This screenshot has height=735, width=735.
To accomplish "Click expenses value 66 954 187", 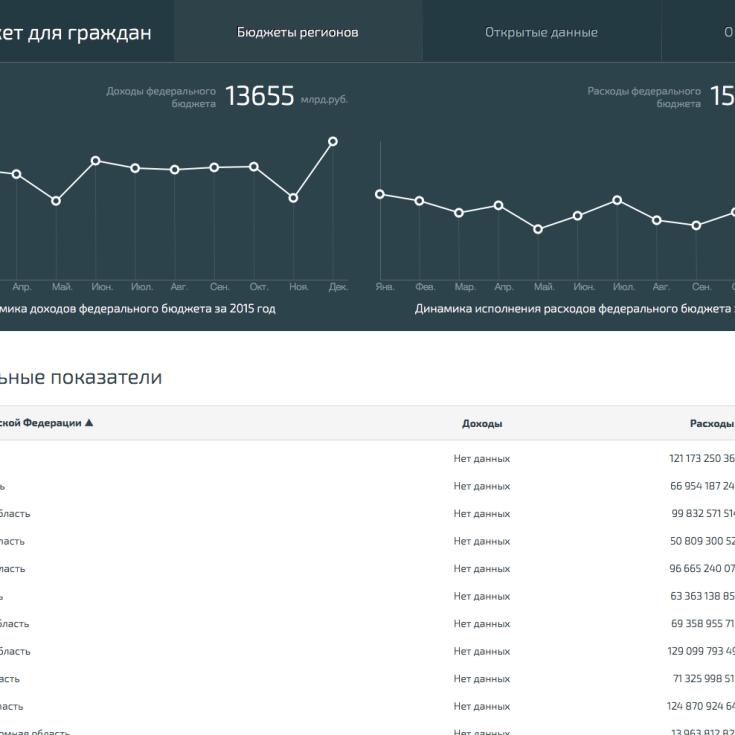I will tap(702, 486).
